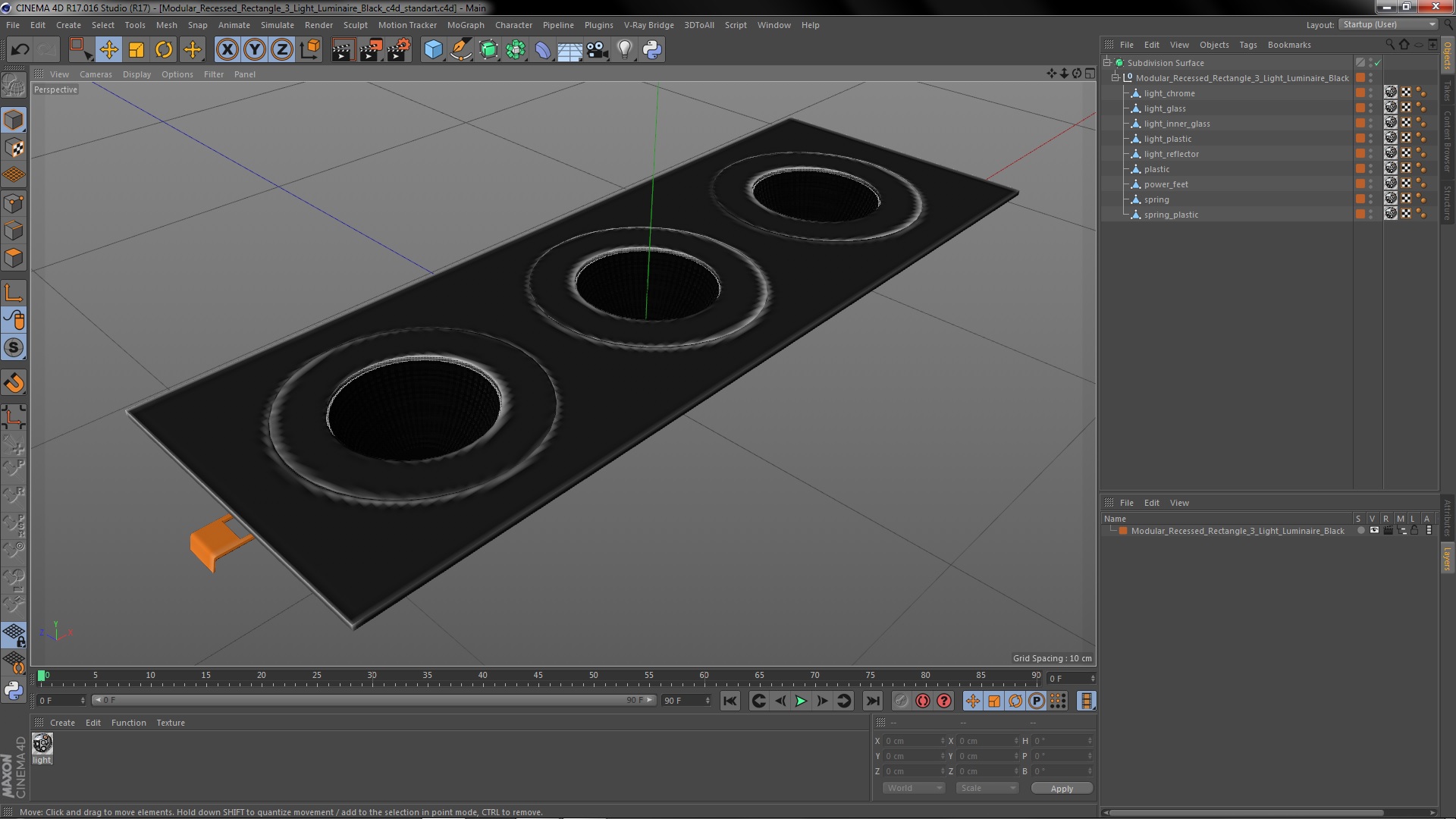Collapse the Subdivision Surface tree node

(x=1107, y=63)
